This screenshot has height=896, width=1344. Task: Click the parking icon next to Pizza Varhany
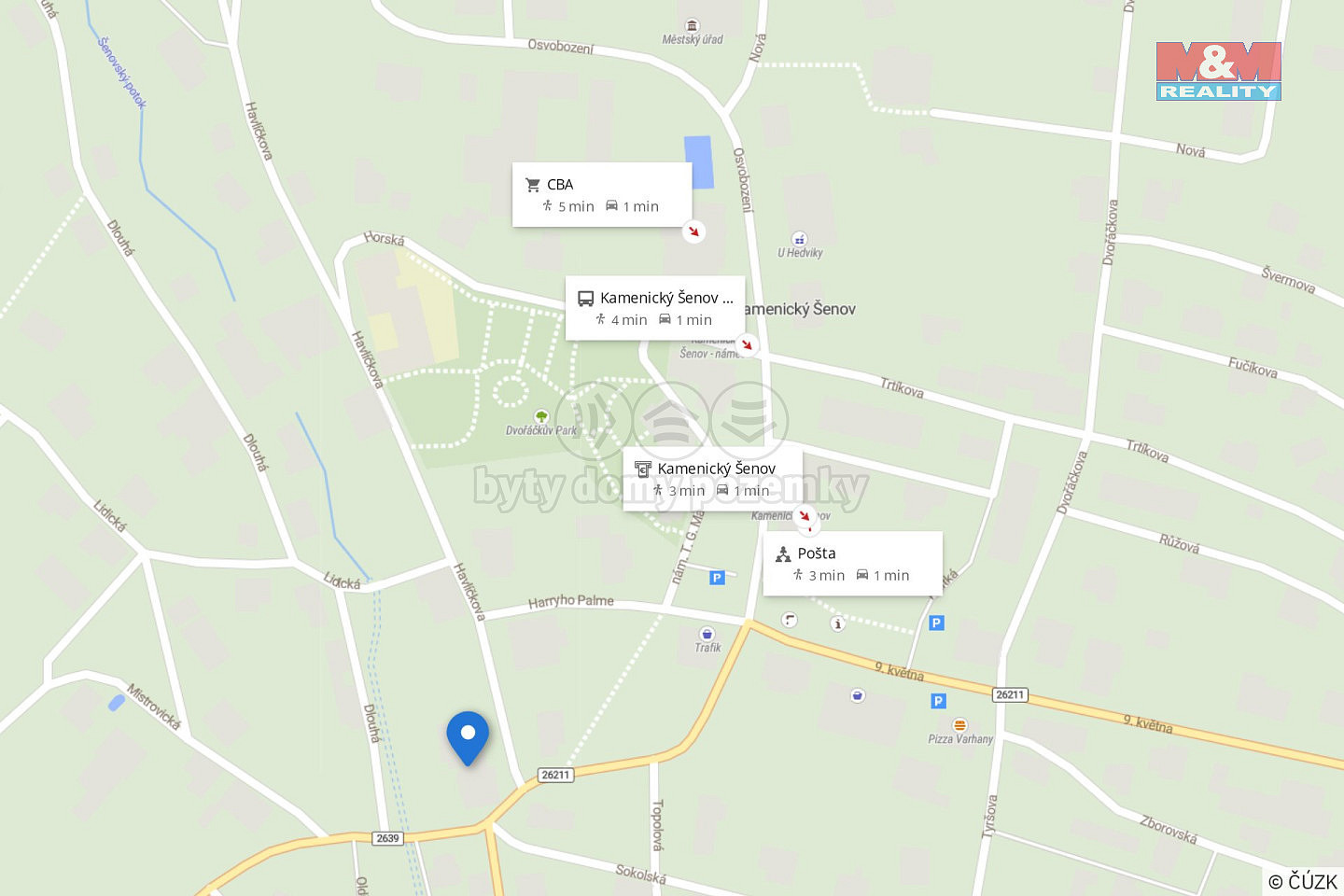pos(939,701)
